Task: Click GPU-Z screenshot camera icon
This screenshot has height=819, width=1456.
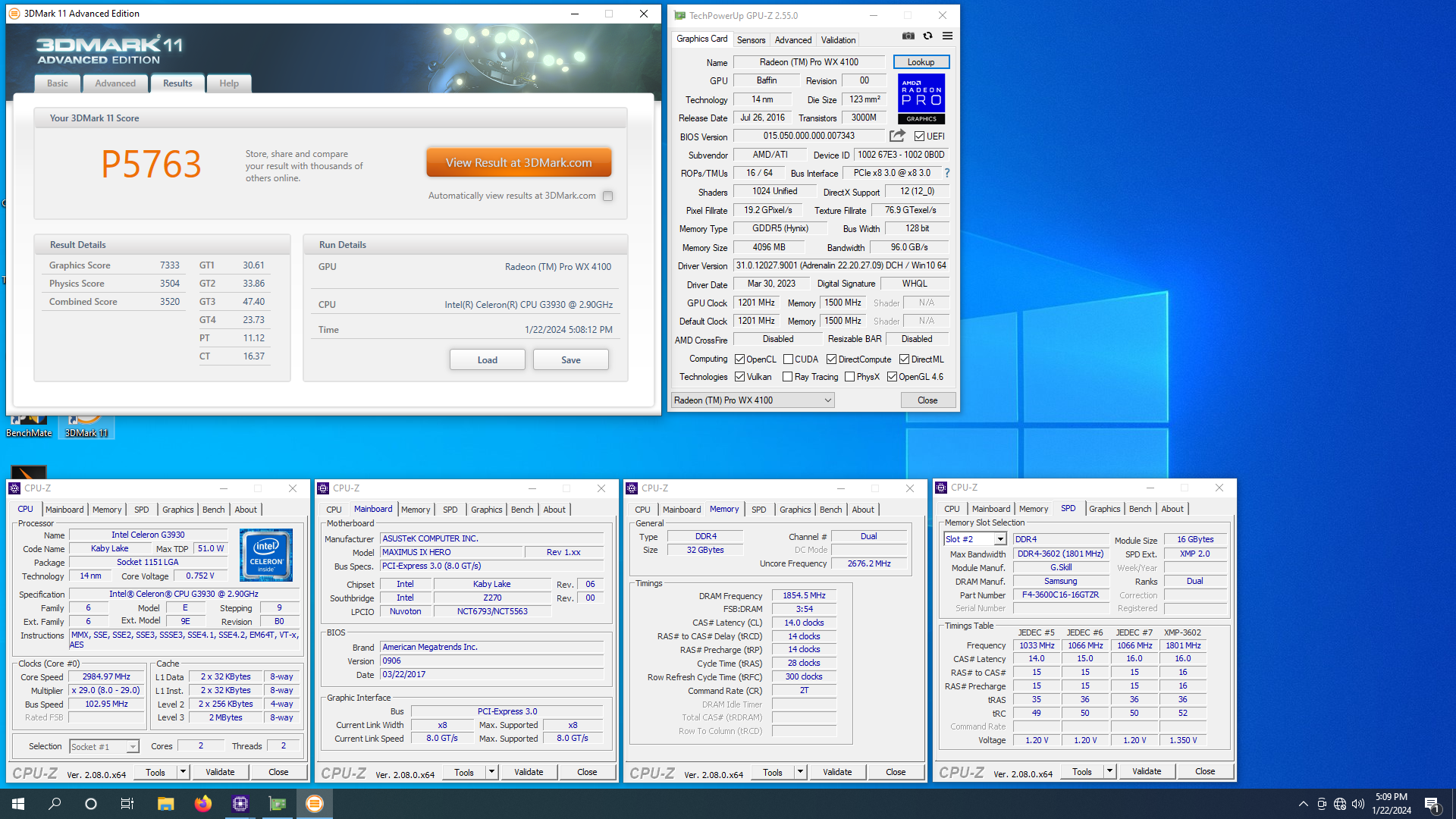Action: pyautogui.click(x=908, y=36)
